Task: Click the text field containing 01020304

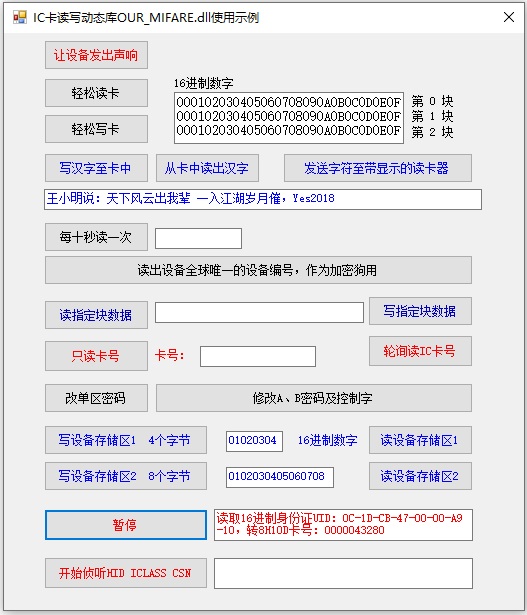Action: click(254, 441)
